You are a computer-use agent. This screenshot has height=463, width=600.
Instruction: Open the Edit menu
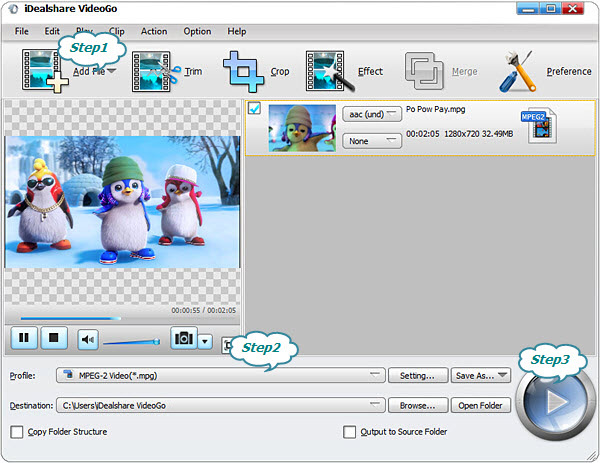coord(52,31)
